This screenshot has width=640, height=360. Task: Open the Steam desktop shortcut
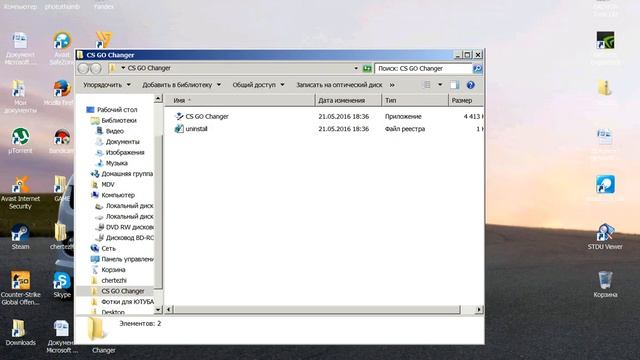click(x=20, y=237)
